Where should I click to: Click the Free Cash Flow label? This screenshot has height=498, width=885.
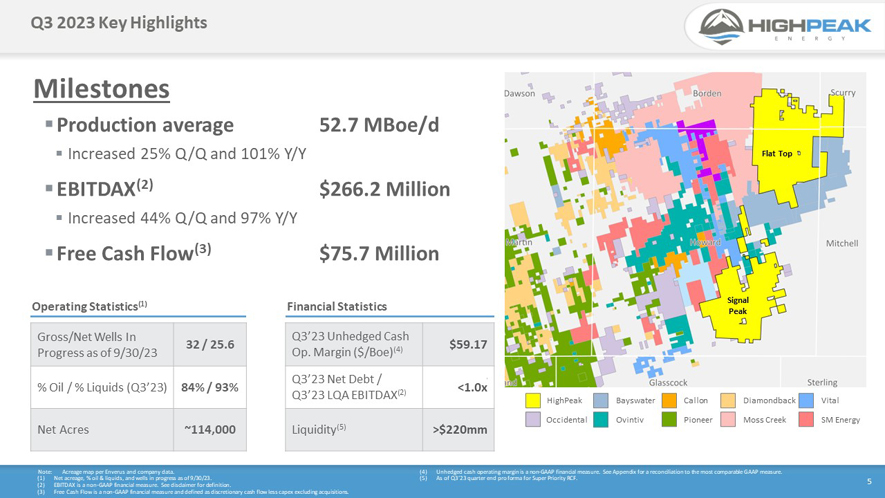click(x=134, y=253)
